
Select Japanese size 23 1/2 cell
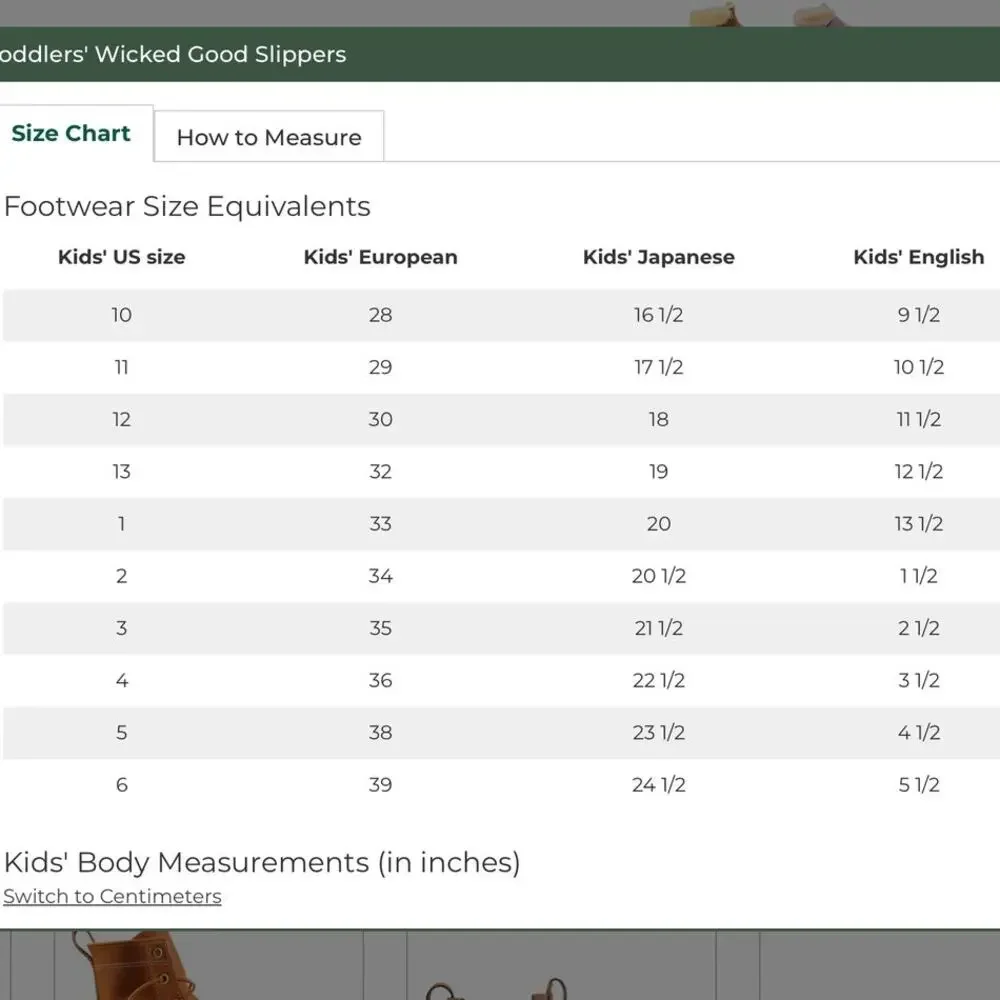pos(659,732)
